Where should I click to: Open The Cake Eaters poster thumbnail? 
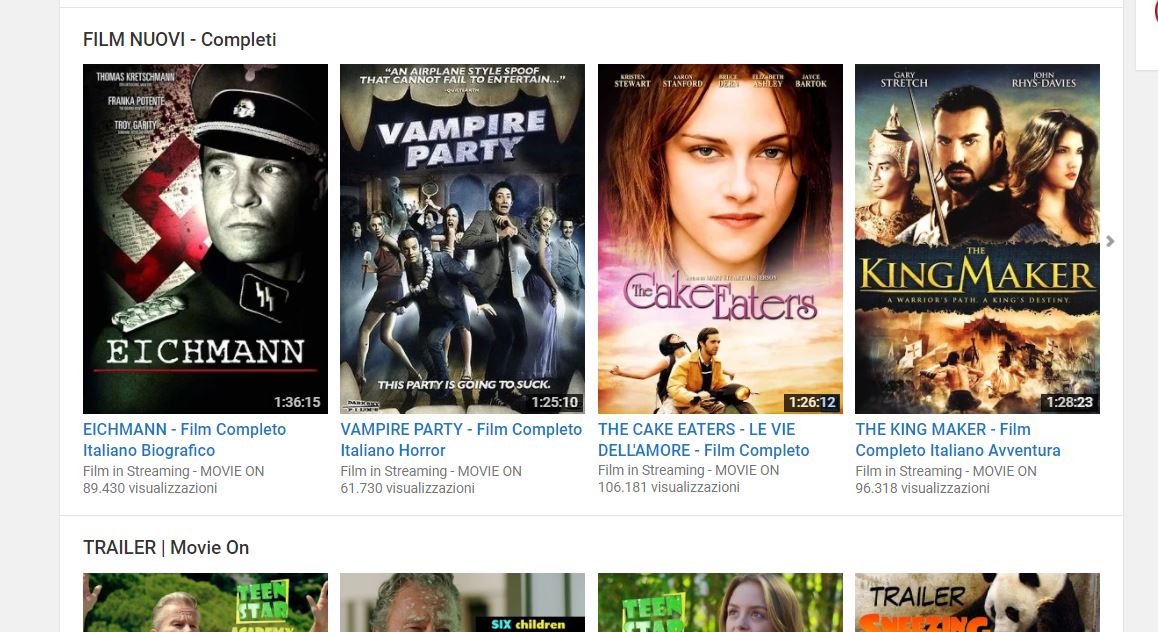pyautogui.click(x=720, y=238)
